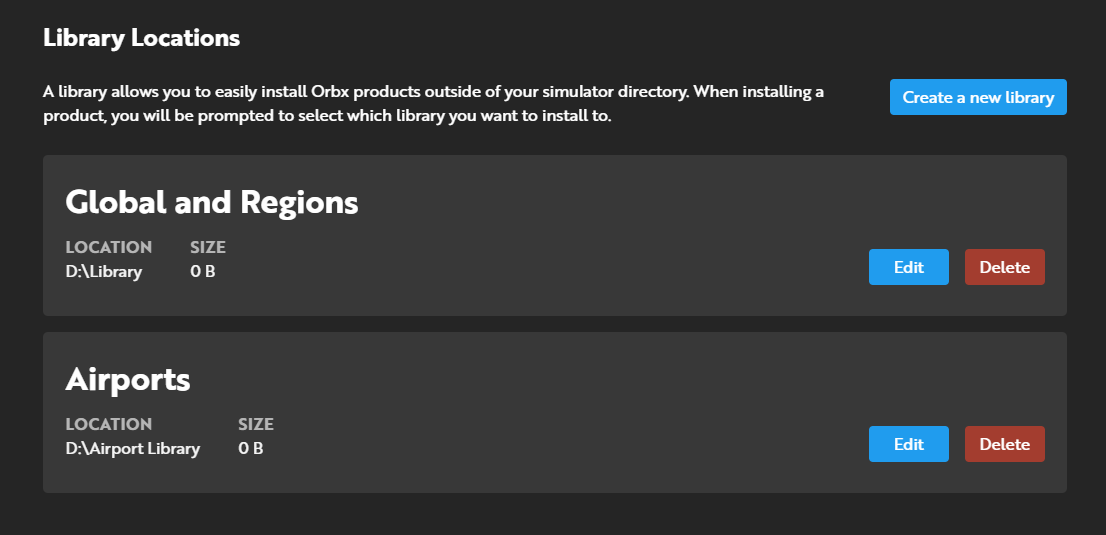Click the D:\Airport Library location path
The height and width of the screenshot is (535, 1106).
pyautogui.click(x=133, y=448)
